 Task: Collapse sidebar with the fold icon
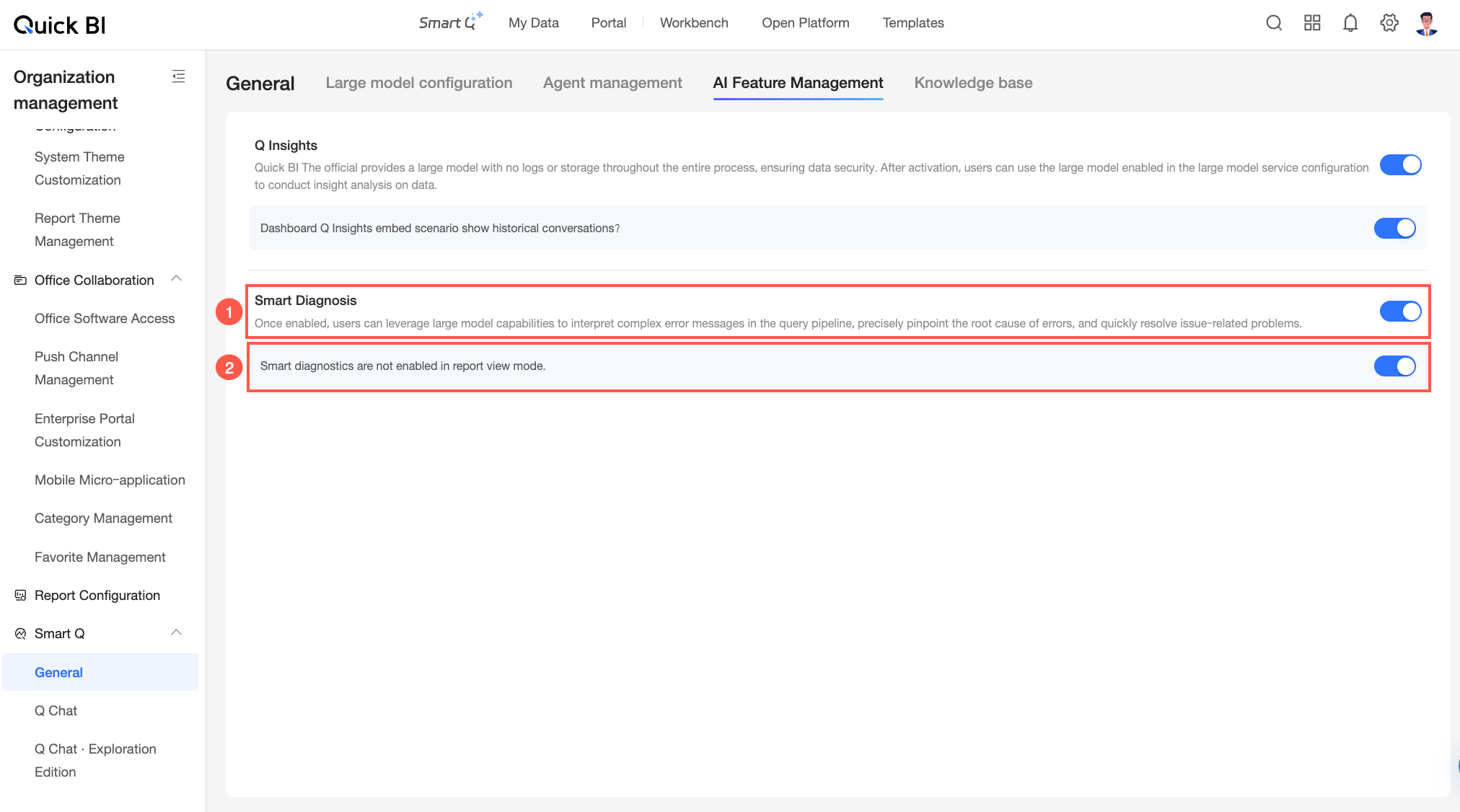(x=178, y=76)
